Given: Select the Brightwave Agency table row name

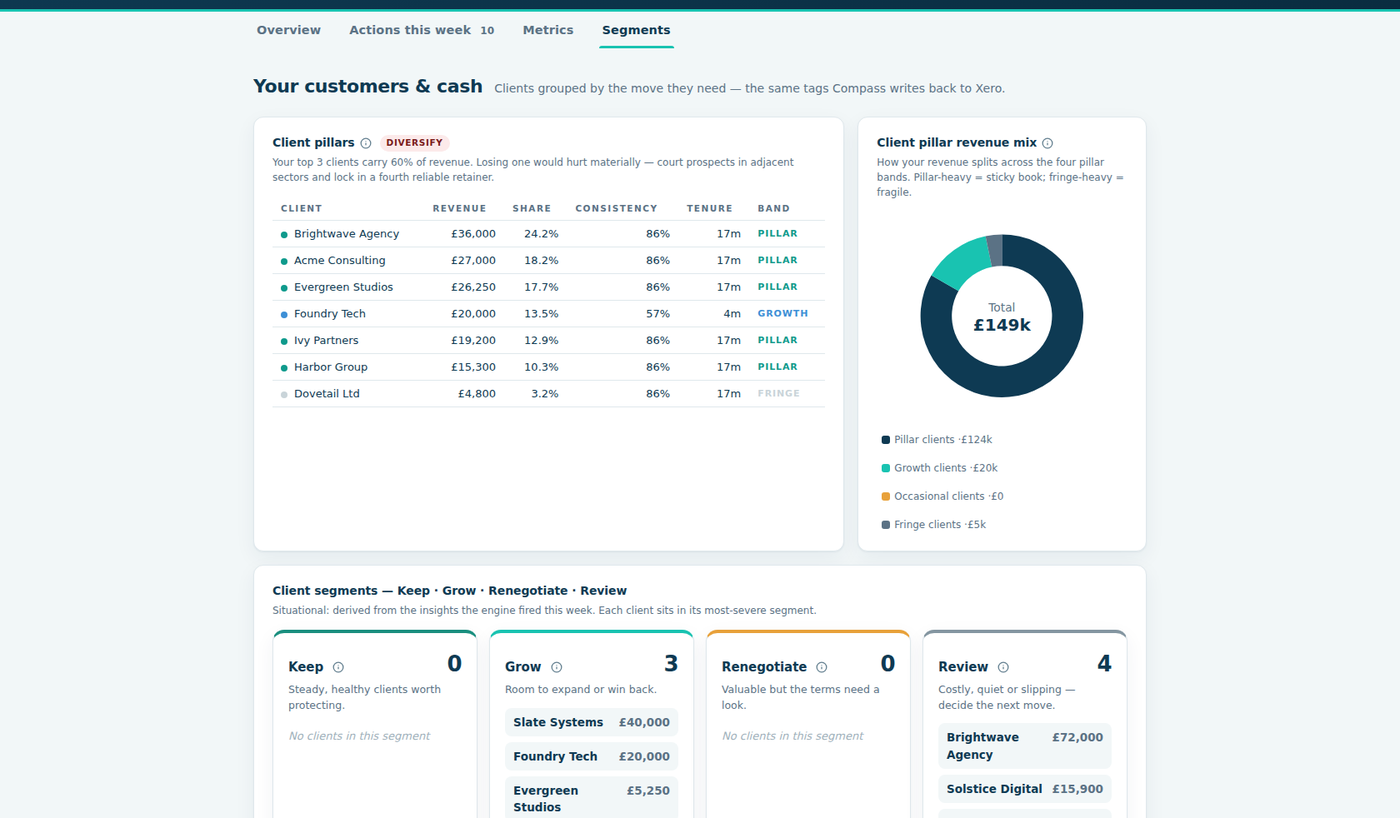Looking at the screenshot, I should click(x=346, y=234).
